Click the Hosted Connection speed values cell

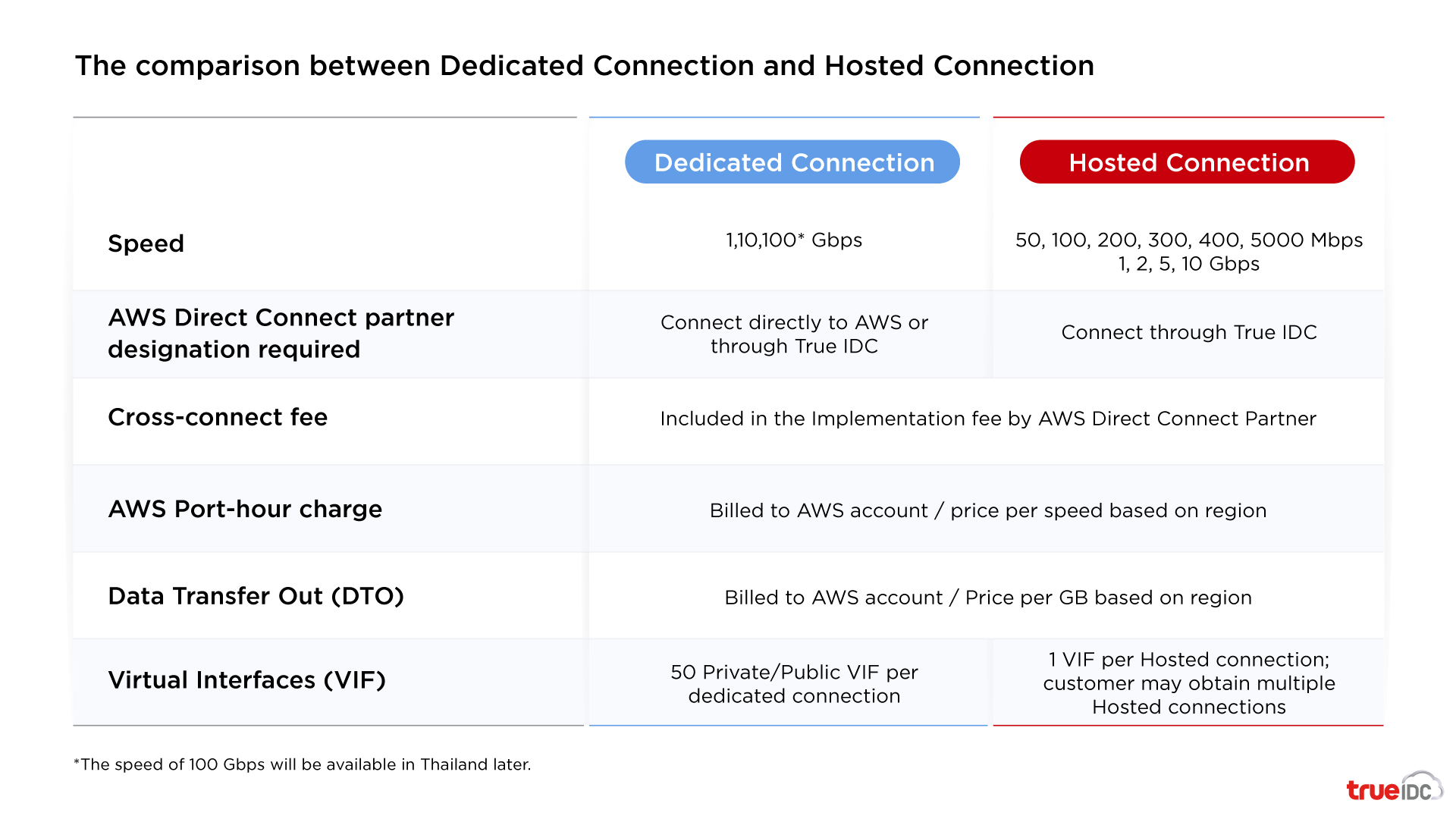[x=1188, y=251]
